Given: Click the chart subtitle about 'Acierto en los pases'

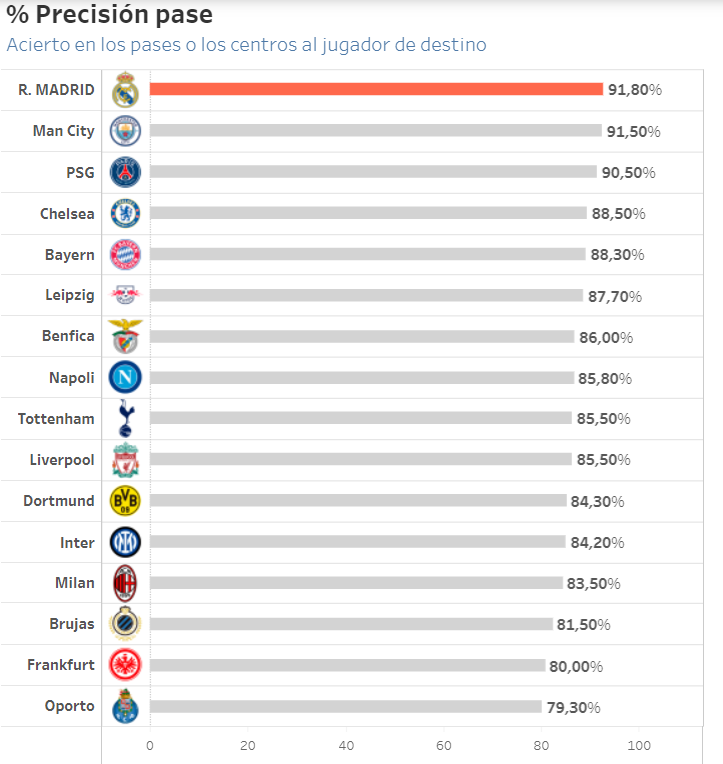Looking at the screenshot, I should 247,45.
